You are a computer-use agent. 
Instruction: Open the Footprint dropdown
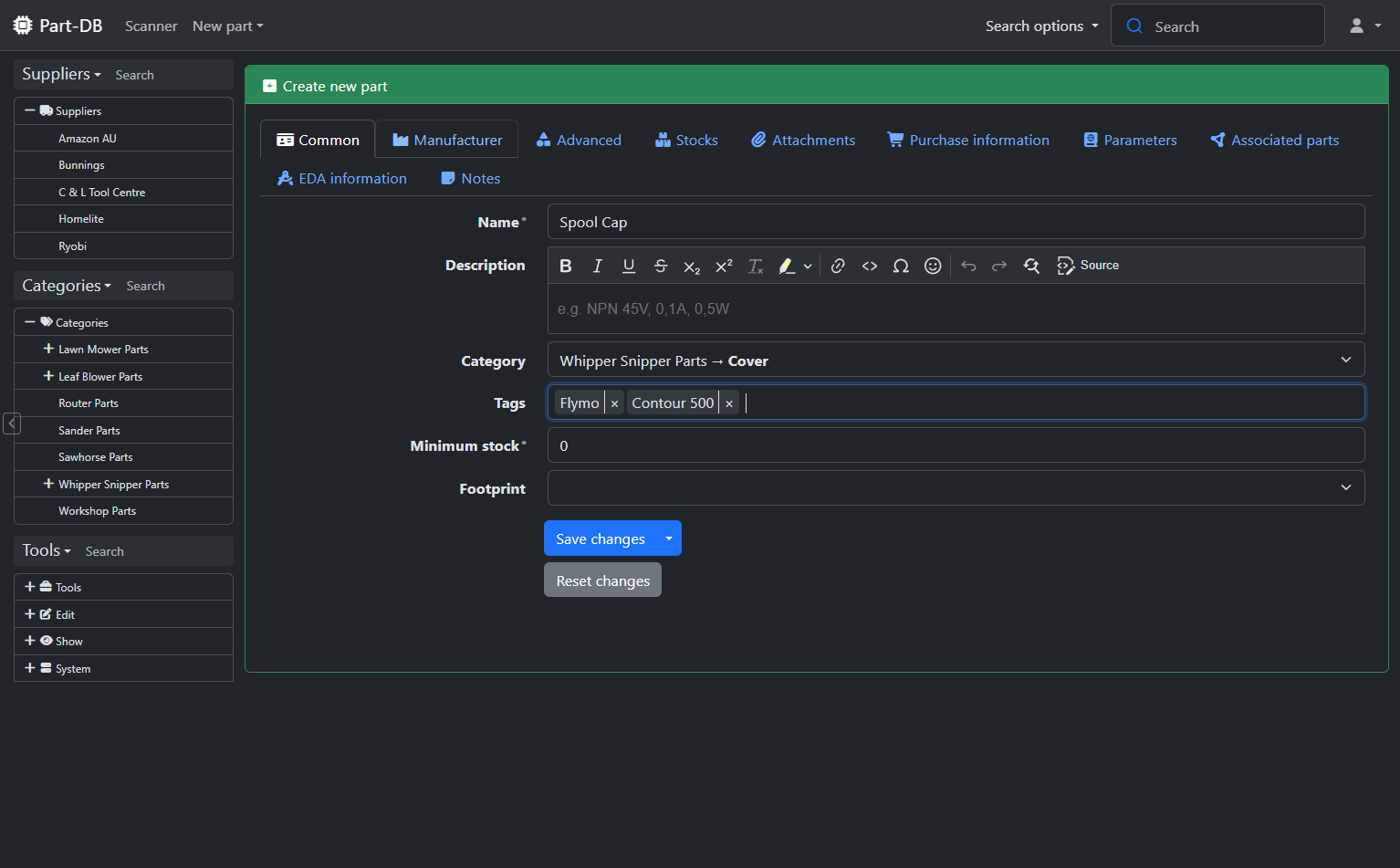tap(956, 488)
